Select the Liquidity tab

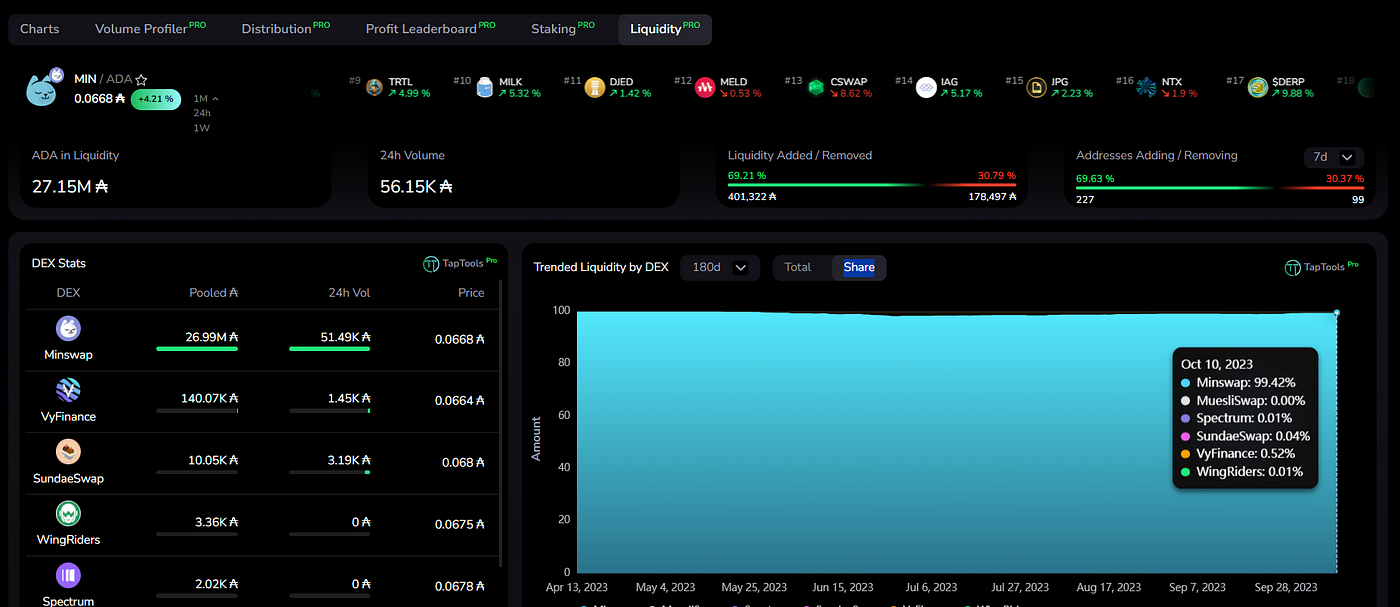pyautogui.click(x=665, y=29)
